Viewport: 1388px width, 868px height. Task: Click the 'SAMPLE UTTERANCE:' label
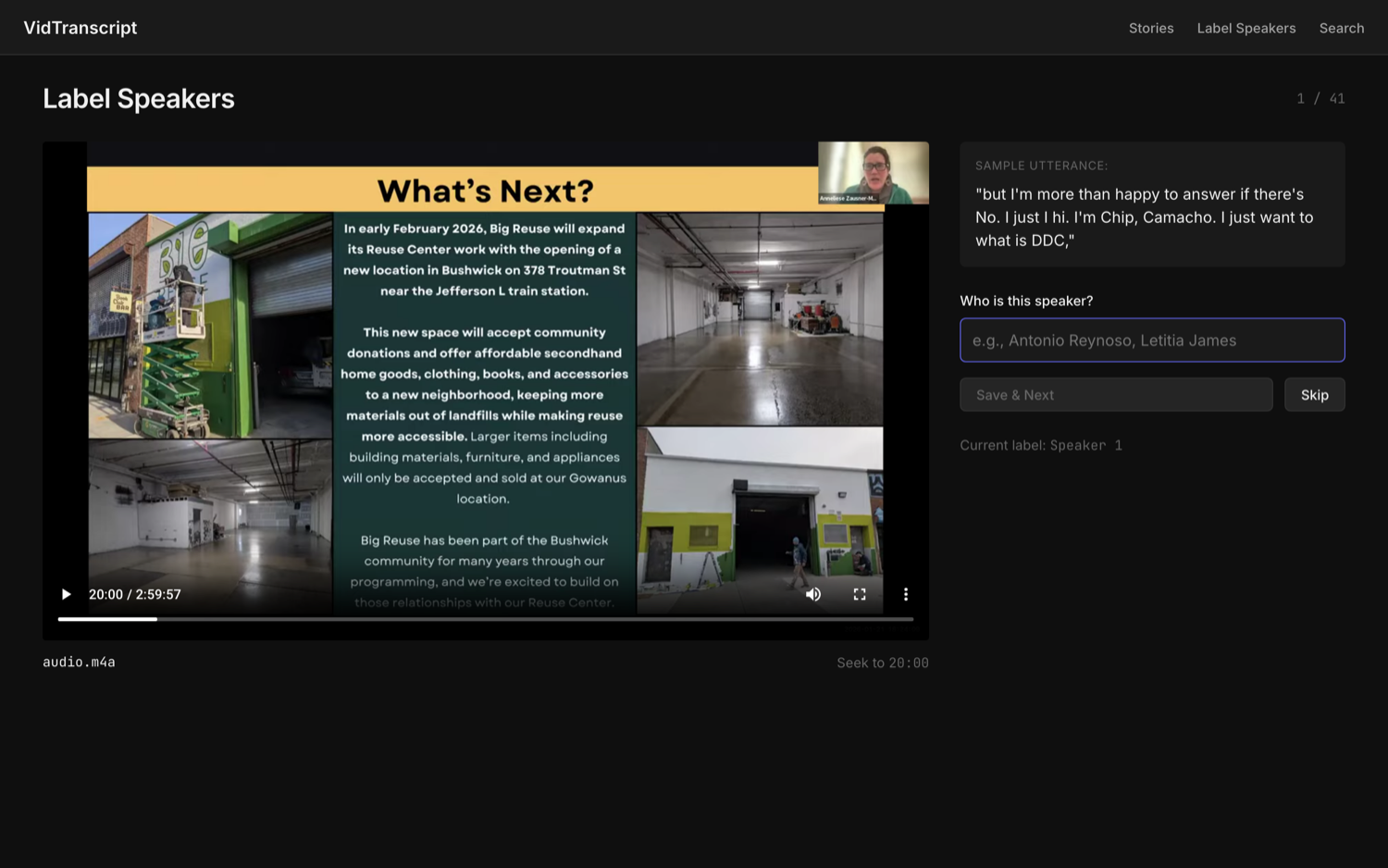pos(1042,166)
